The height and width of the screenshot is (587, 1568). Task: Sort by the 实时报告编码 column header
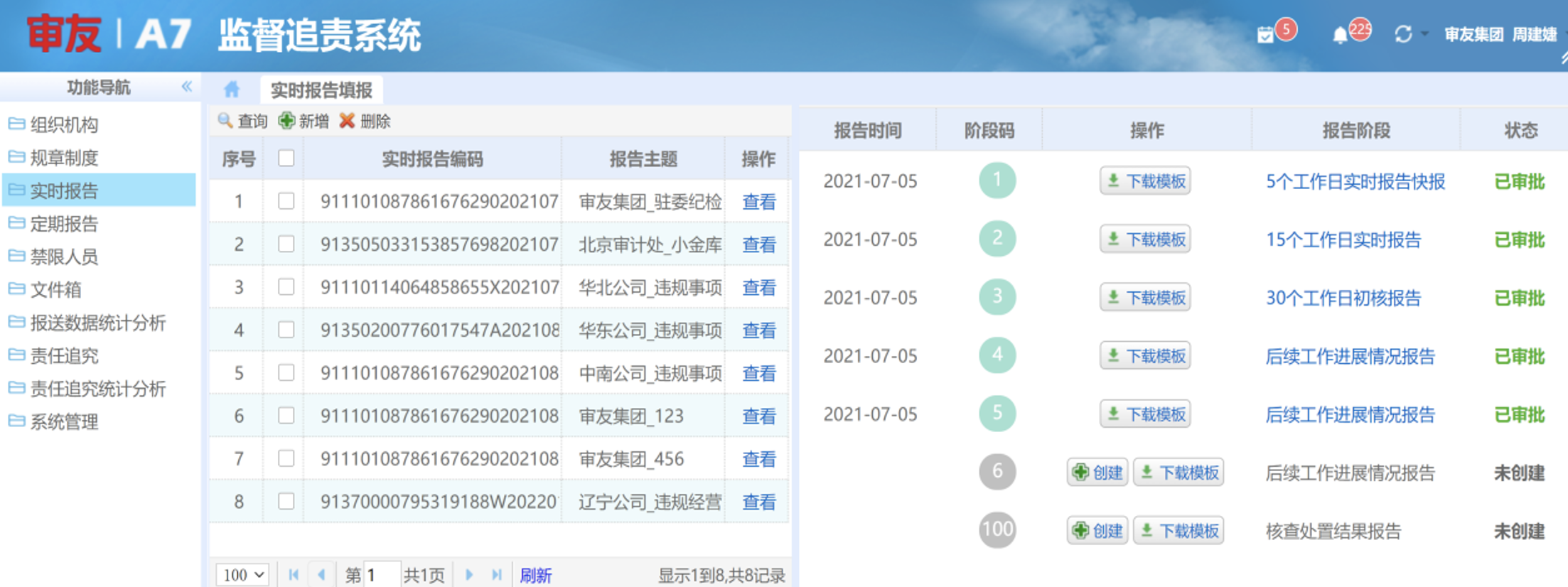[x=432, y=158]
